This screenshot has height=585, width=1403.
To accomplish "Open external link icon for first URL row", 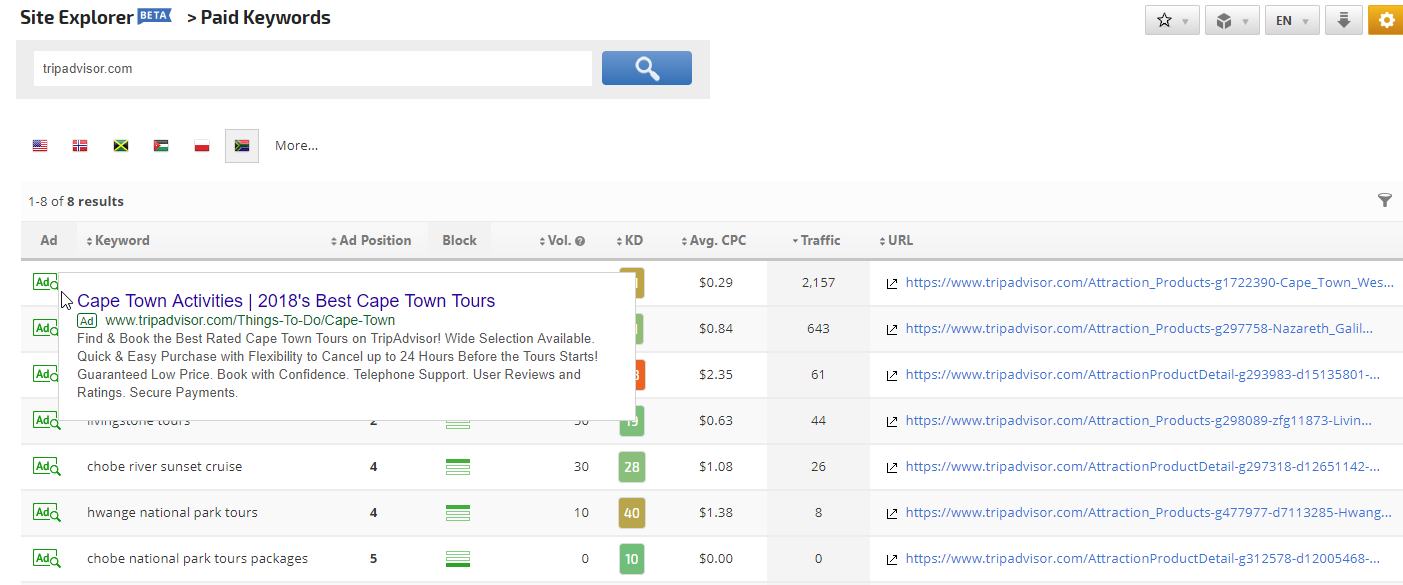I will click(892, 284).
